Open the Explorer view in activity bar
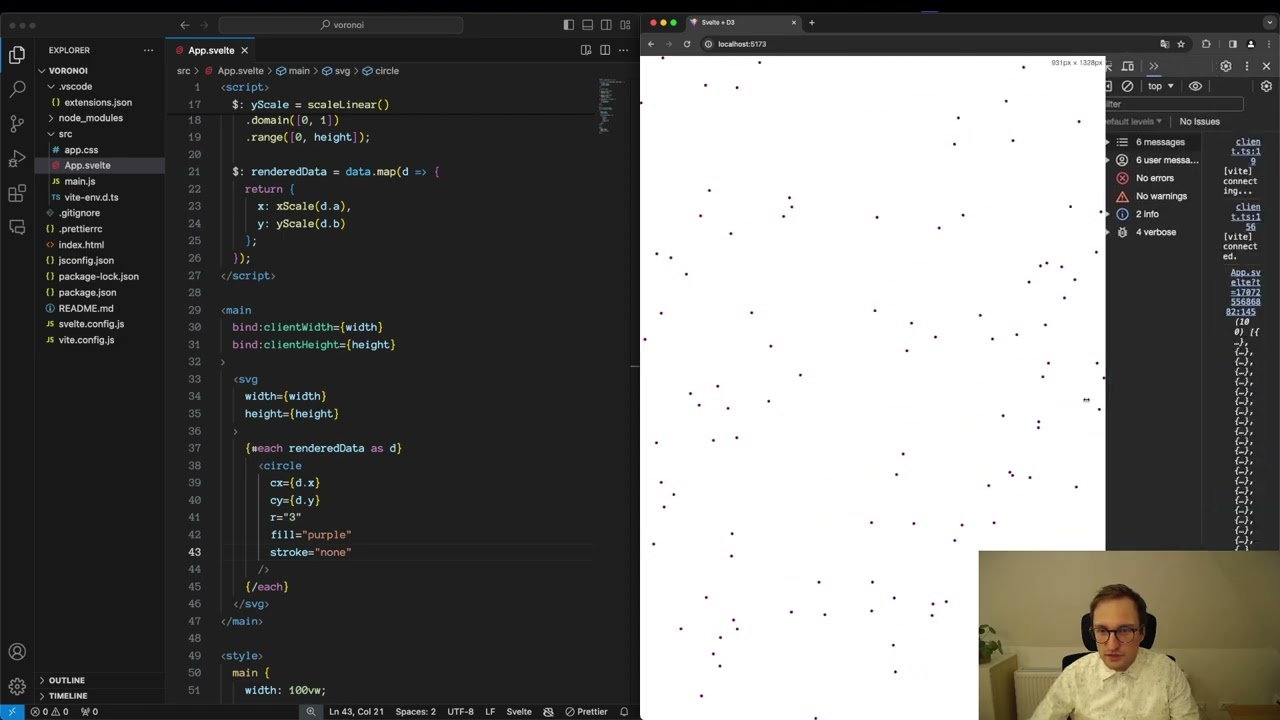 pyautogui.click(x=17, y=55)
